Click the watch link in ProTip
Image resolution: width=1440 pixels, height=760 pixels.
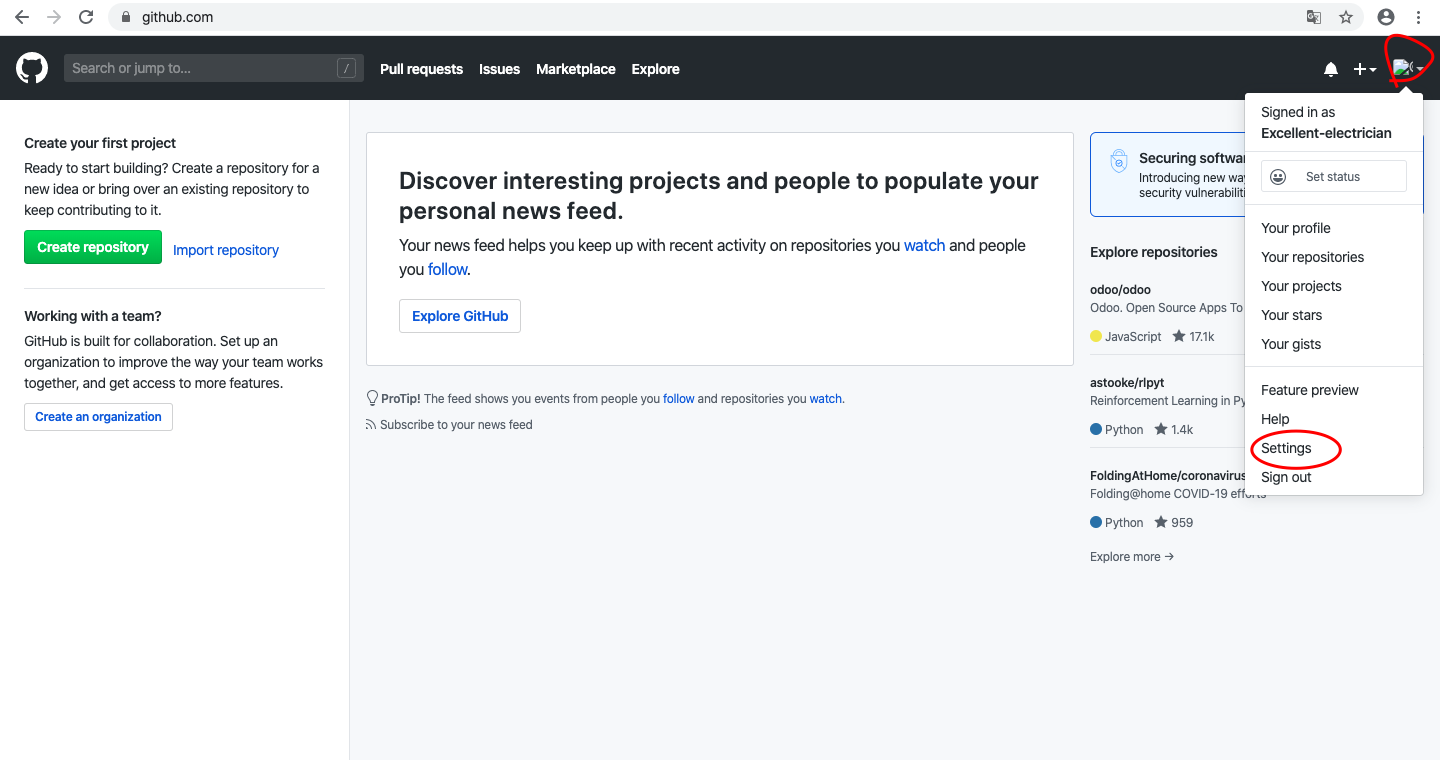coord(825,398)
